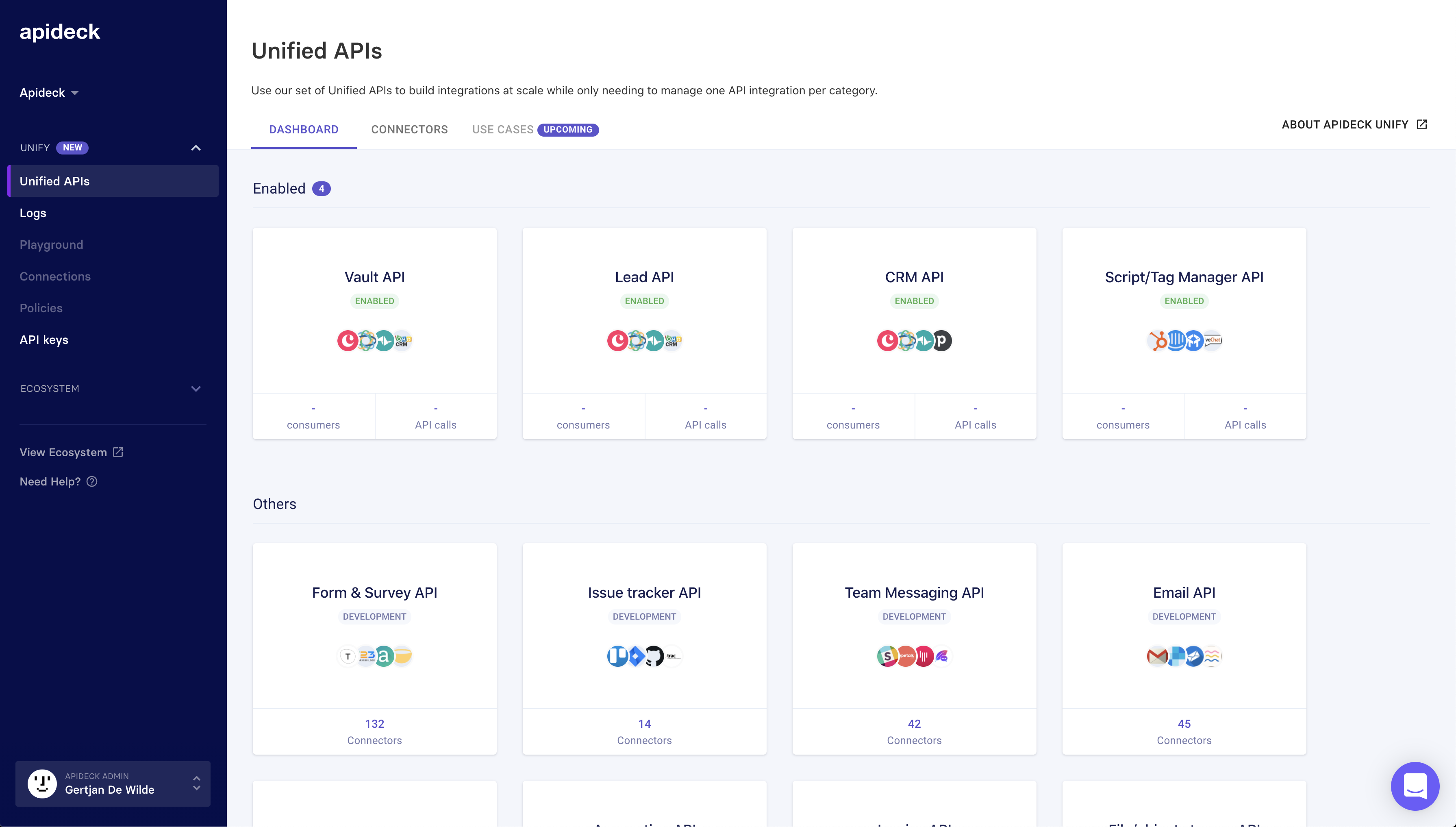This screenshot has width=1456, height=827.
Task: Open Logs in the sidebar
Action: (33, 213)
